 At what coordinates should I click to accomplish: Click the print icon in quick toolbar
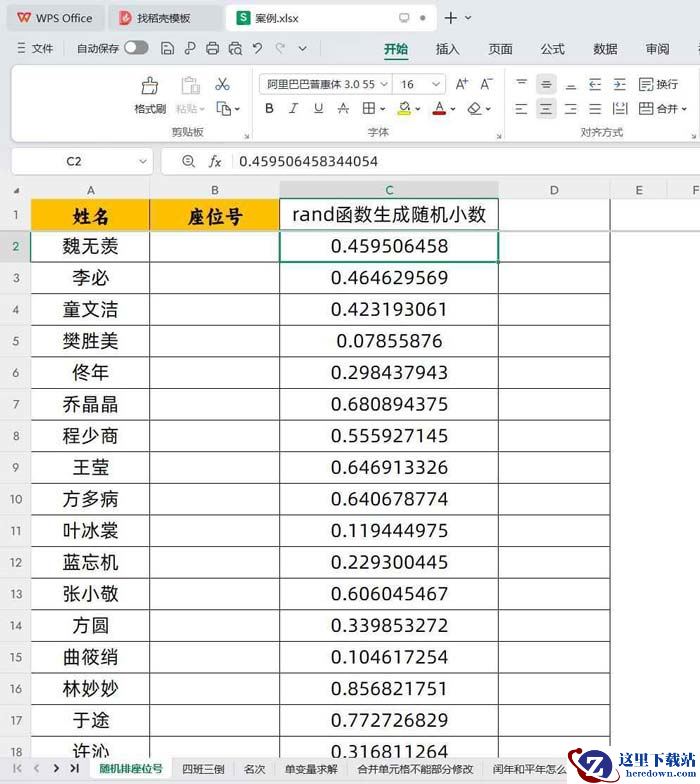pyautogui.click(x=212, y=48)
